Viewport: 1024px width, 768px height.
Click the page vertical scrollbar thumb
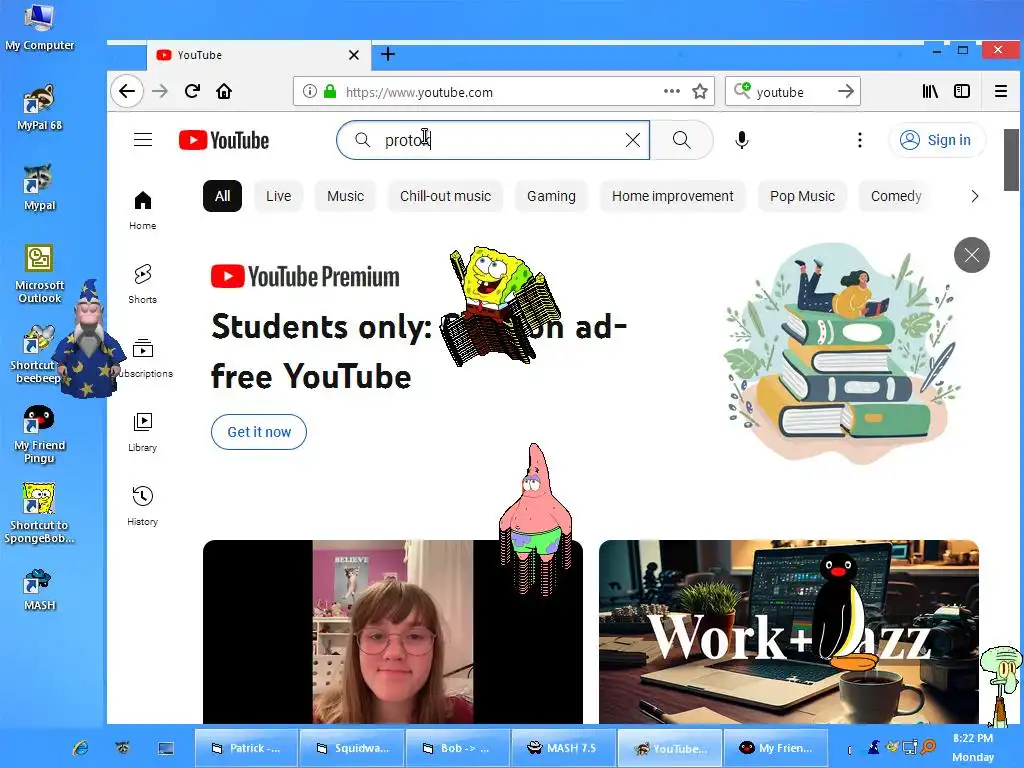pos(1011,160)
